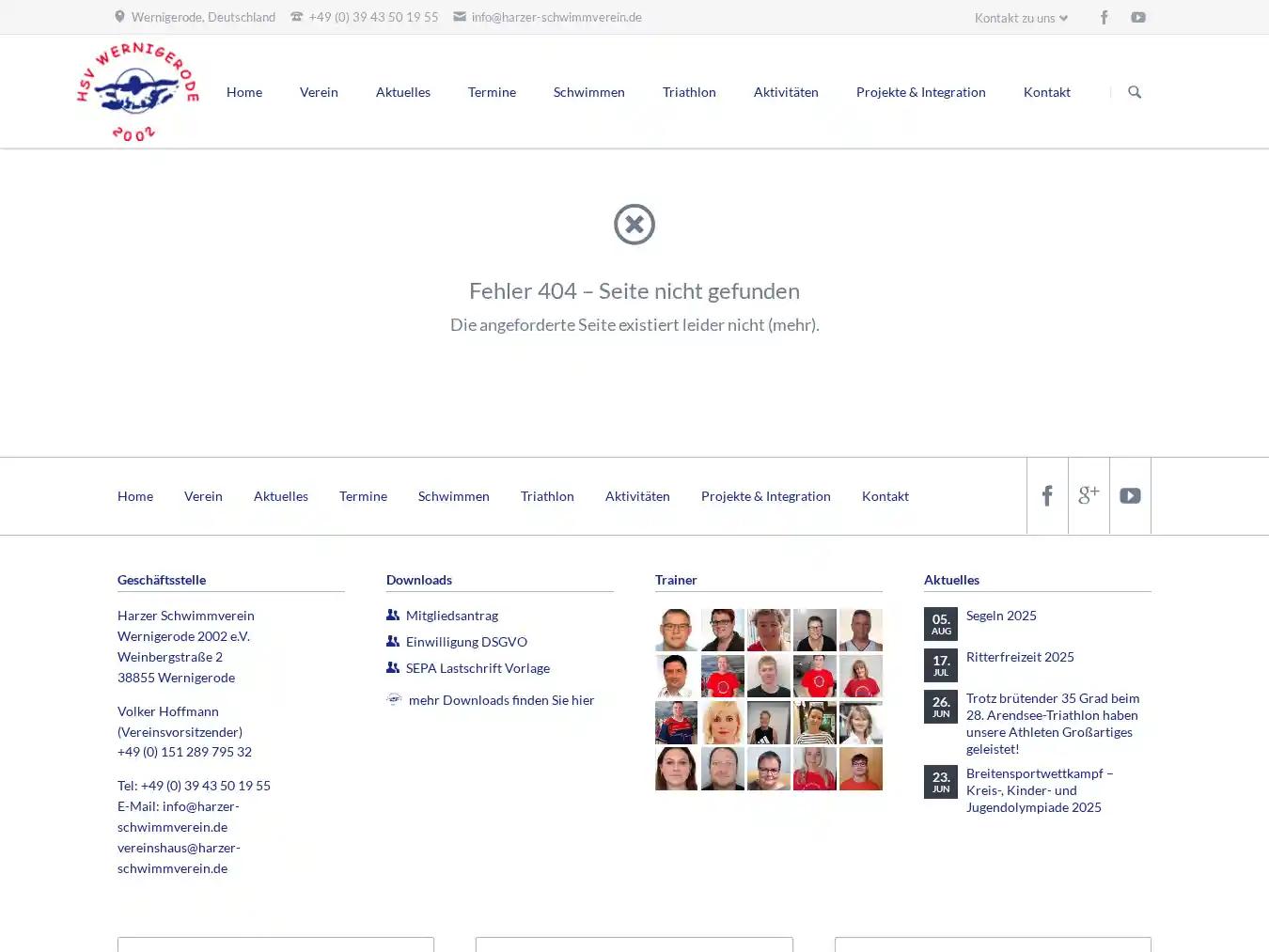Open the YouTube icon in the top bar
The height and width of the screenshot is (952, 1269).
point(1137,17)
